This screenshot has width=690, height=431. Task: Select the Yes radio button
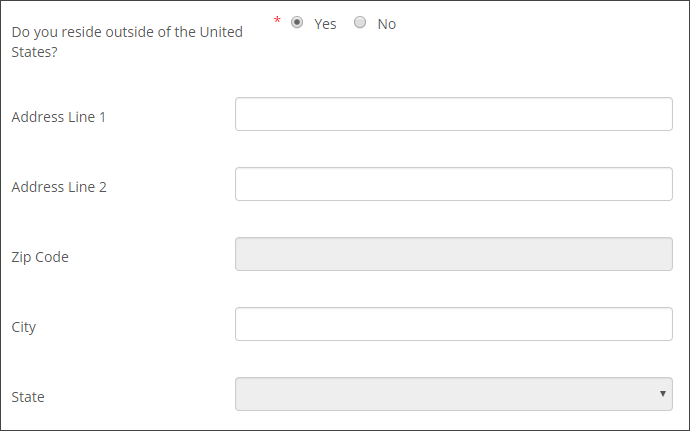(297, 23)
